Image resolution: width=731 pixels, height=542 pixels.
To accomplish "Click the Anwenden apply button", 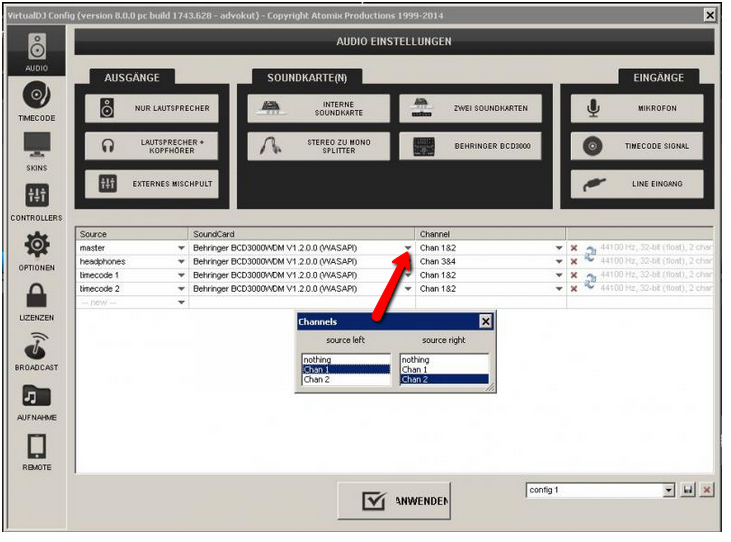I will pos(394,501).
